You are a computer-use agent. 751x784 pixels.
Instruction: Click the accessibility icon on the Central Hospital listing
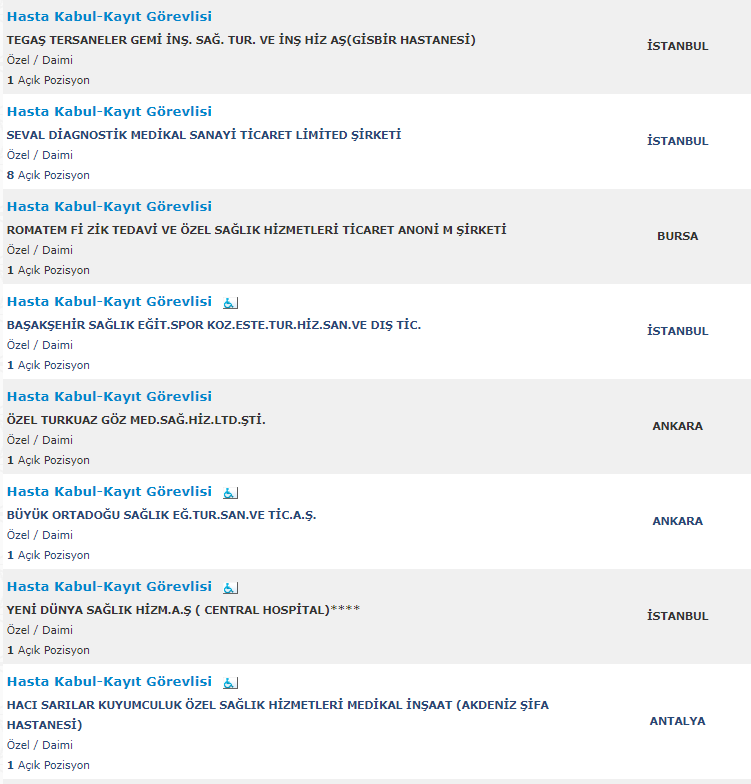(230, 587)
